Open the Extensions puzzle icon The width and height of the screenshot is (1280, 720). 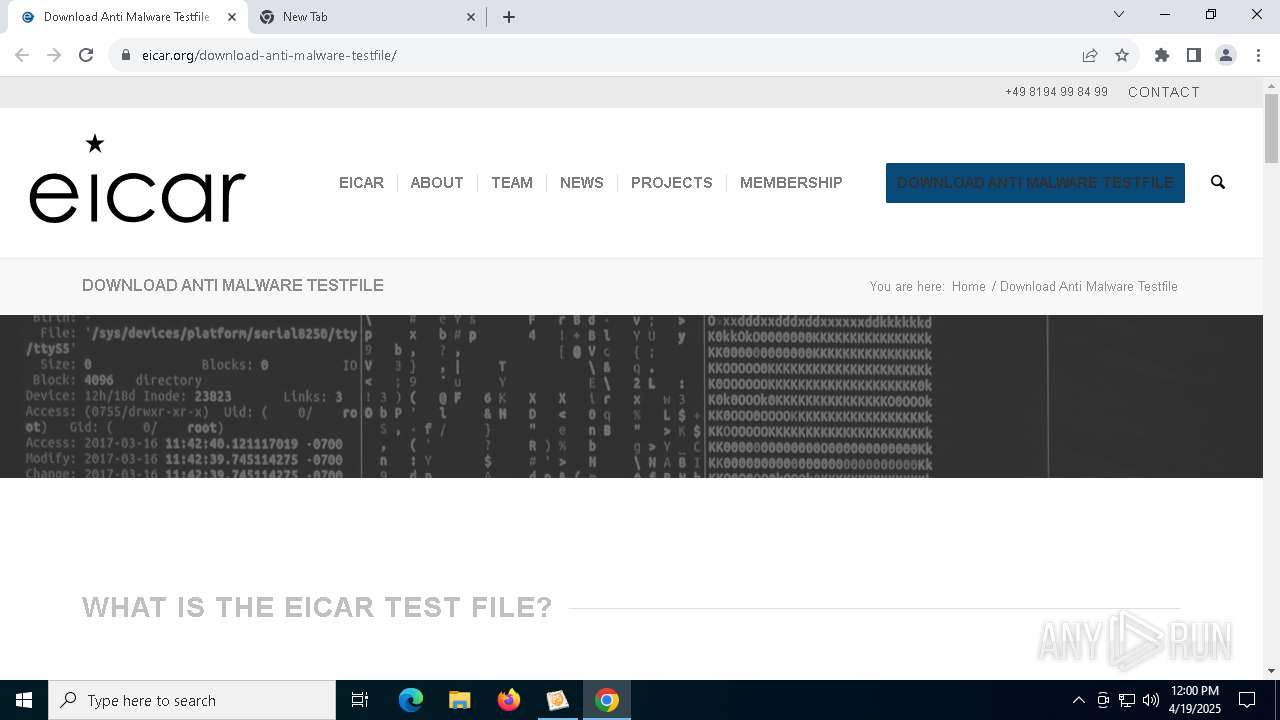coord(1162,55)
